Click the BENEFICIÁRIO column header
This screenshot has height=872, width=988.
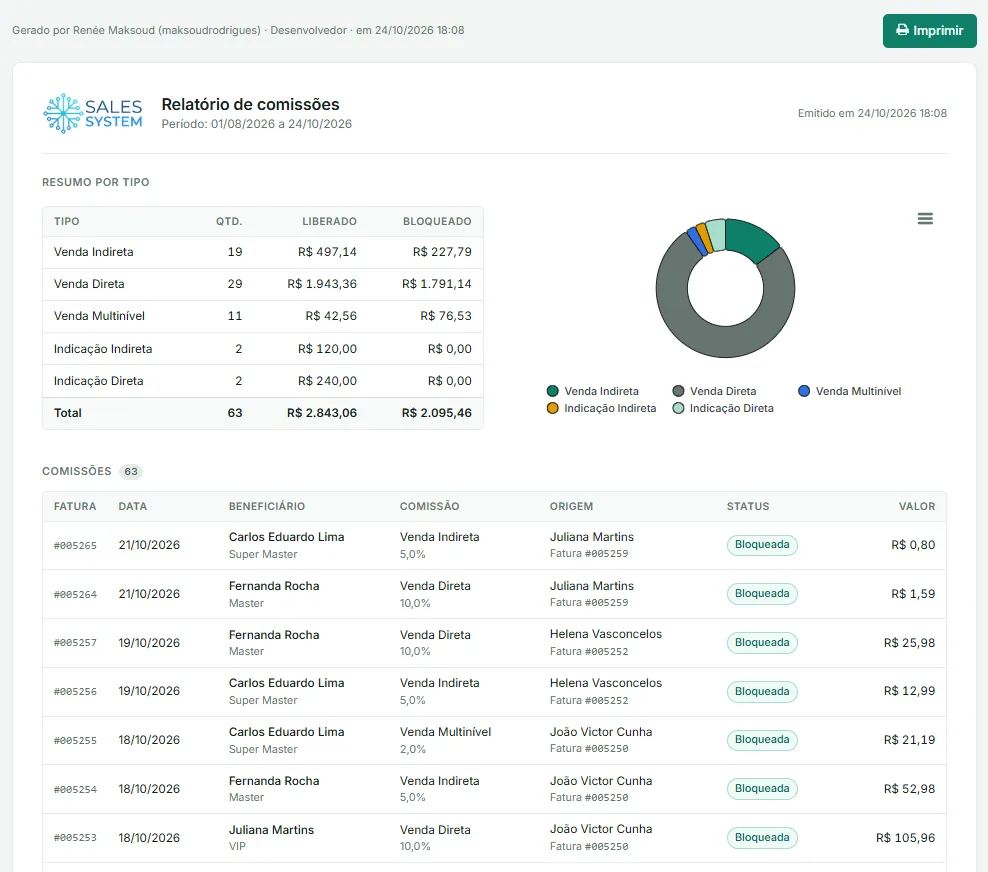click(267, 507)
